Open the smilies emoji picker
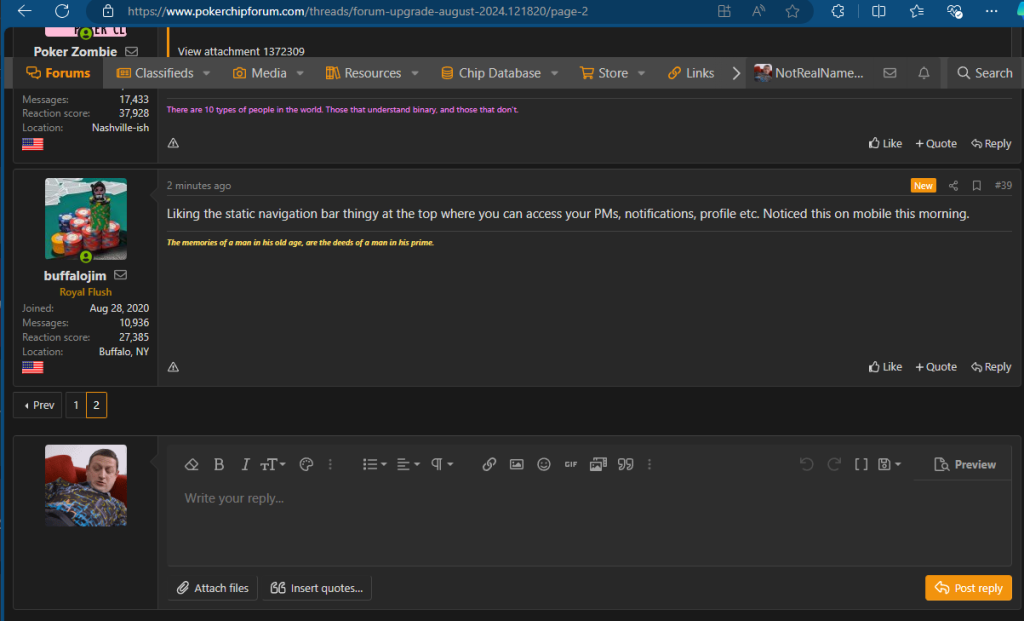Screen dimensions: 1024x621 tap(544, 464)
